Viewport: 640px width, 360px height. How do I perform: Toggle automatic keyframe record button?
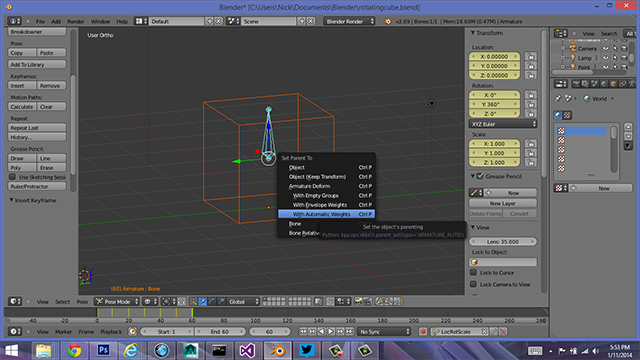pos(423,331)
